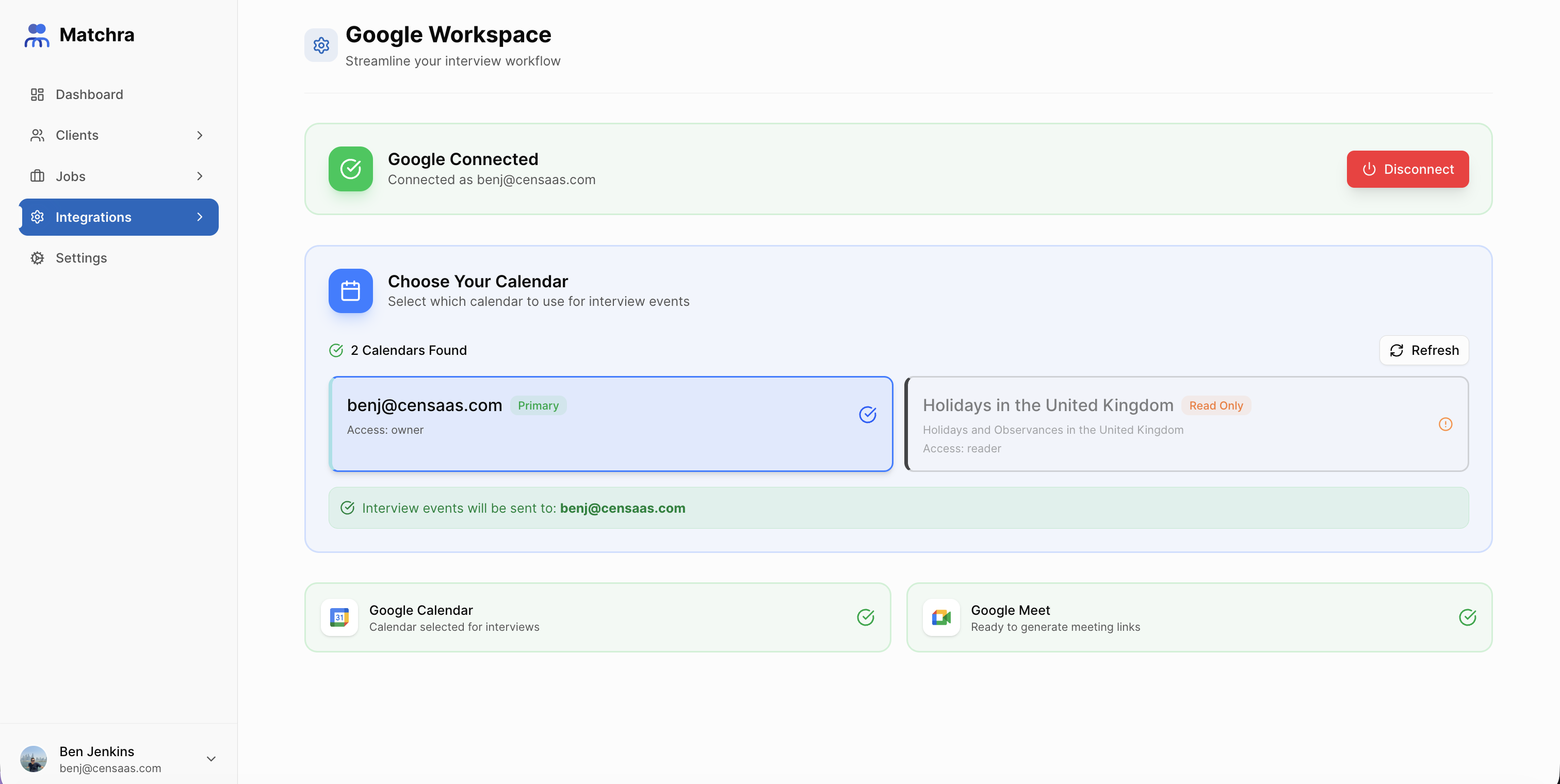Click the Matchra logo icon
Image resolution: width=1560 pixels, height=784 pixels.
[36, 35]
